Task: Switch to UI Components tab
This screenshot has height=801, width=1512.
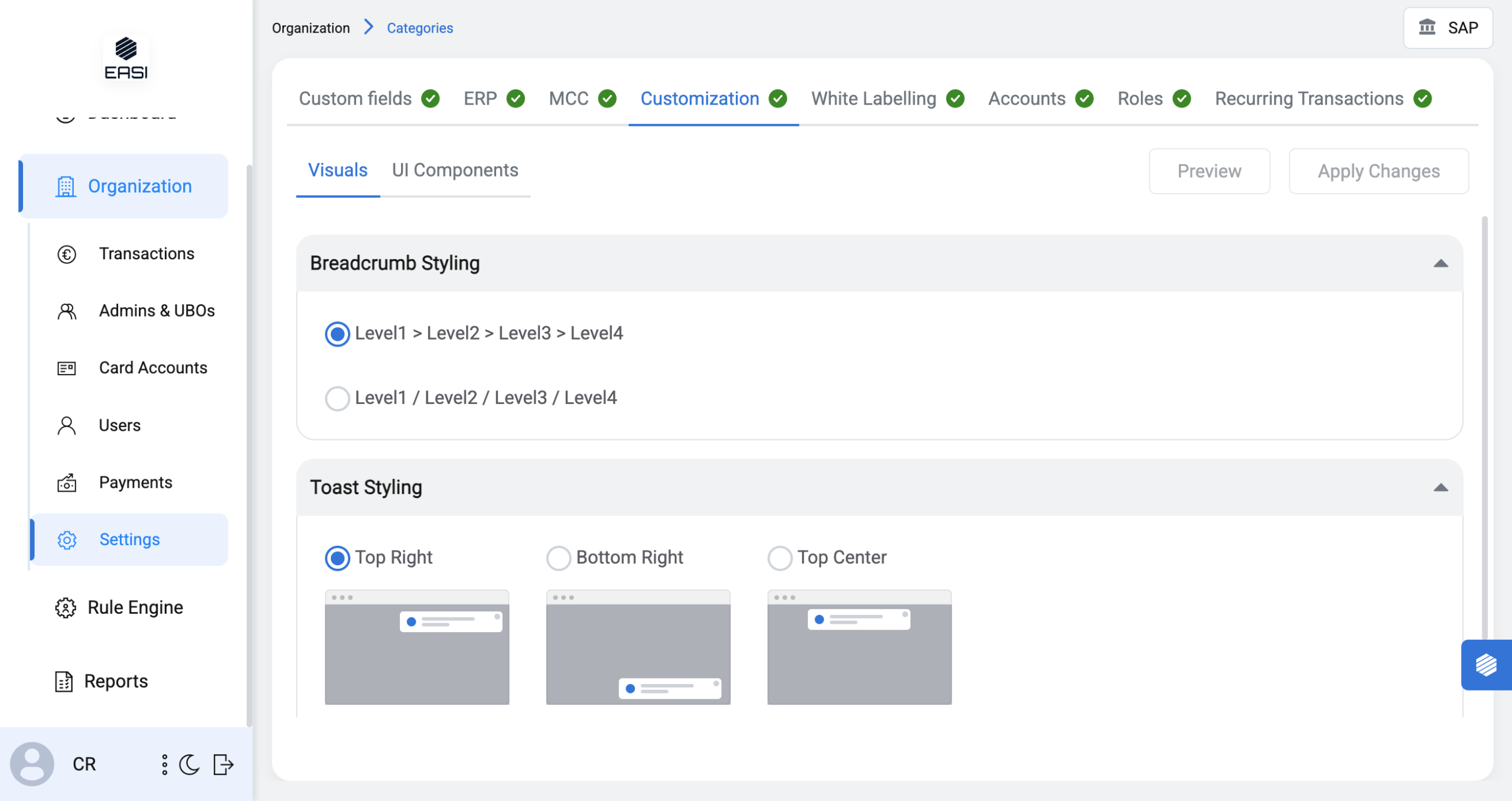Action: 455,171
